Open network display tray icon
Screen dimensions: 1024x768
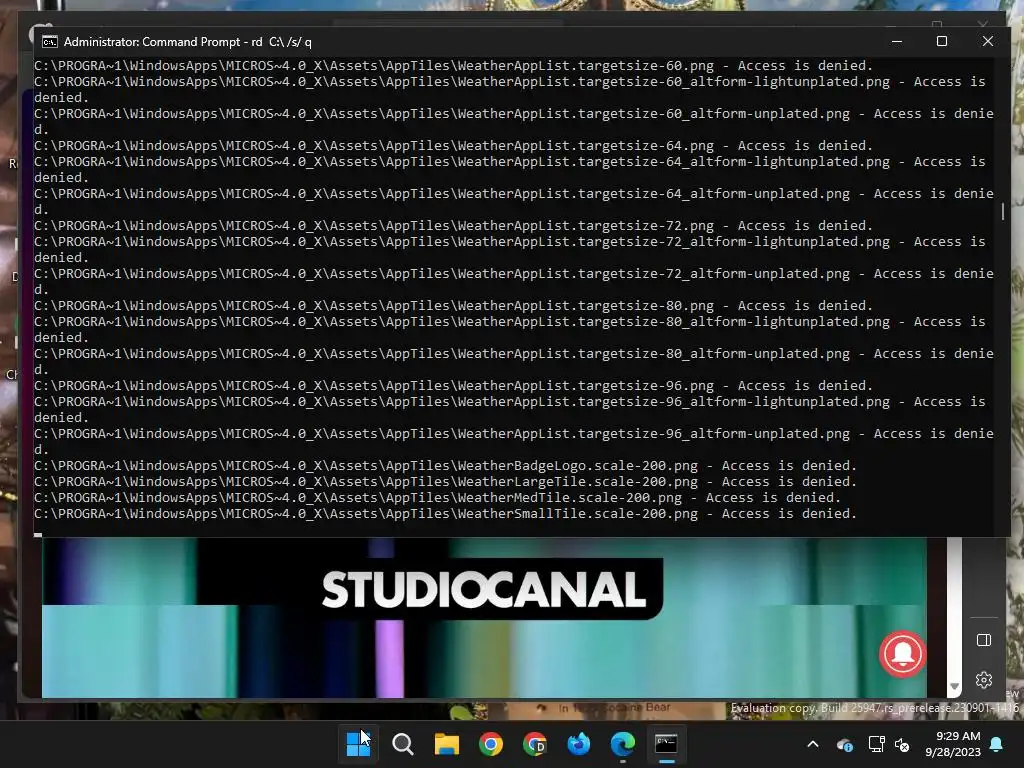pos(876,744)
